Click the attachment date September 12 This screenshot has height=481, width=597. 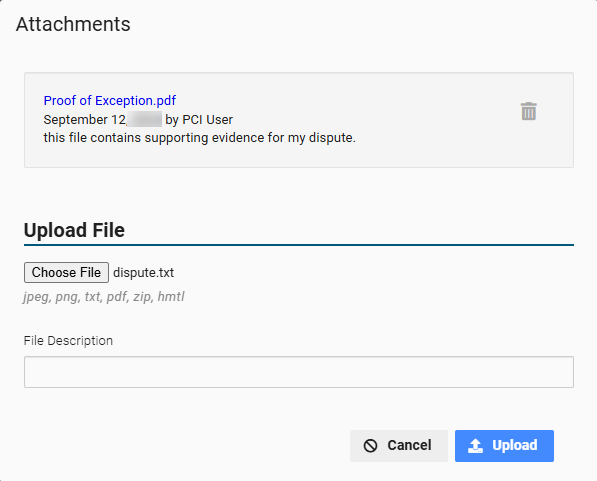tap(85, 120)
